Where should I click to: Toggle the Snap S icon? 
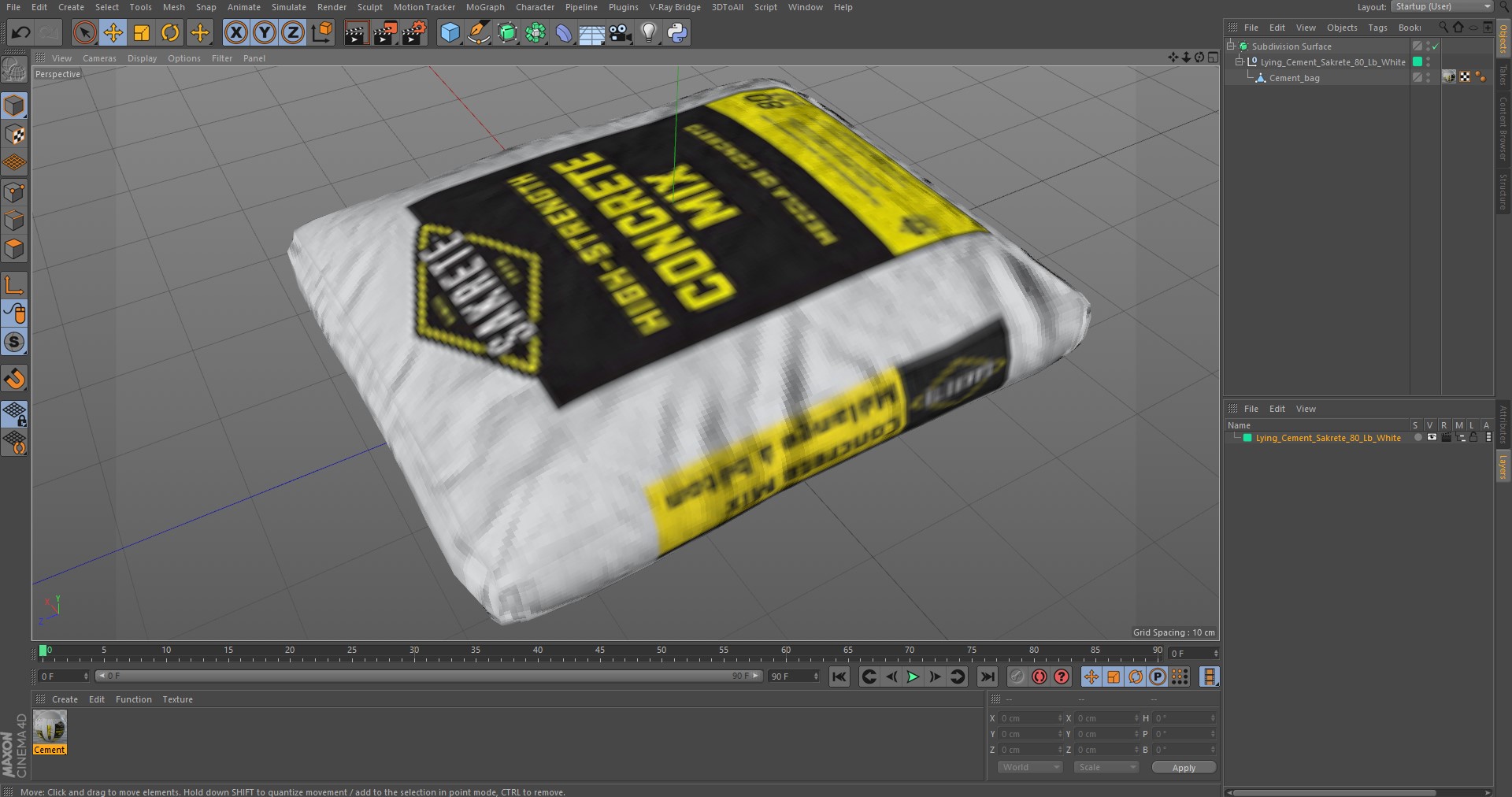[x=14, y=342]
